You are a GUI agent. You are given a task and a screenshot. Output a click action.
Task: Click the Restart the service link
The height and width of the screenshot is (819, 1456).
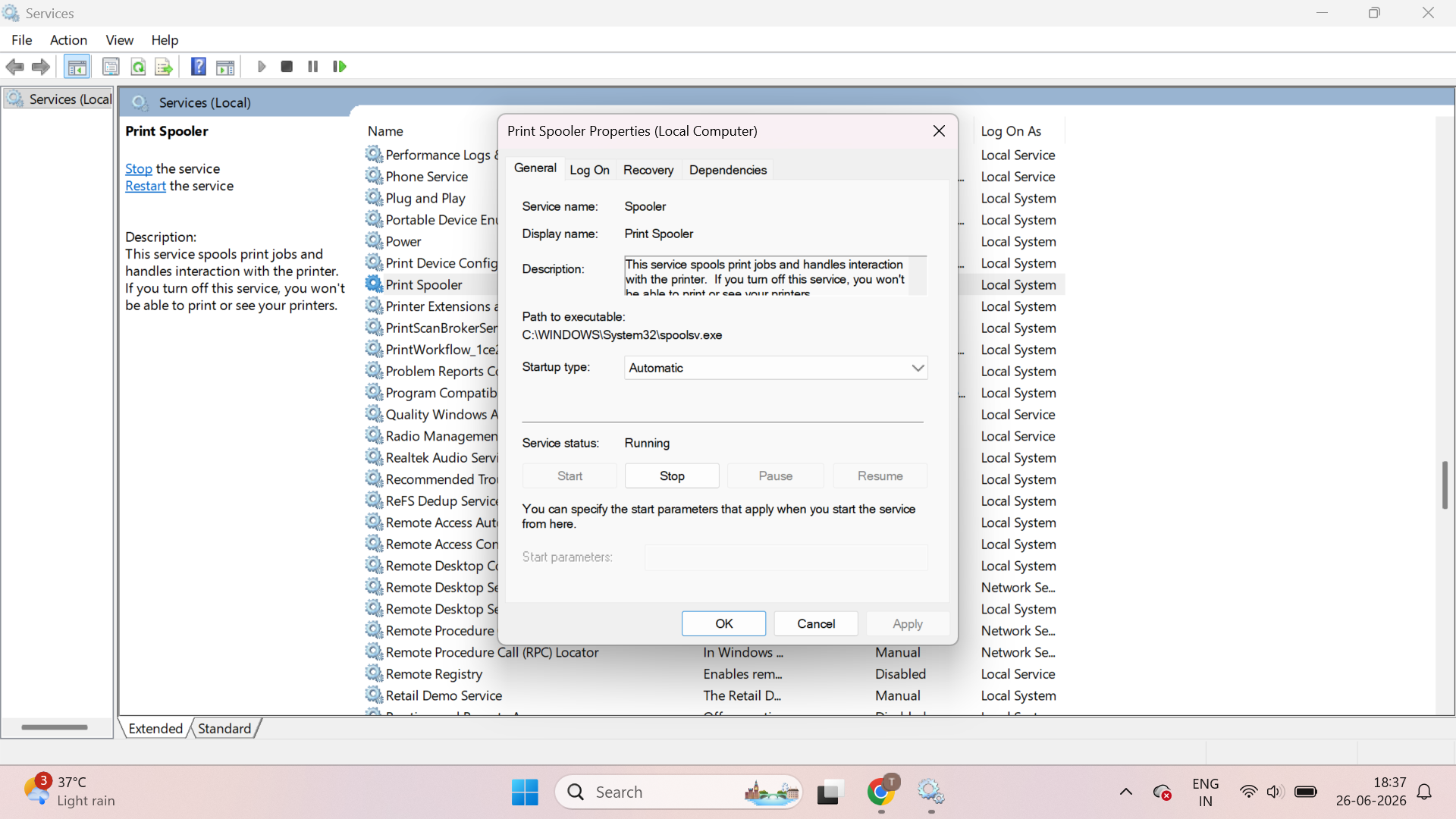coord(146,187)
